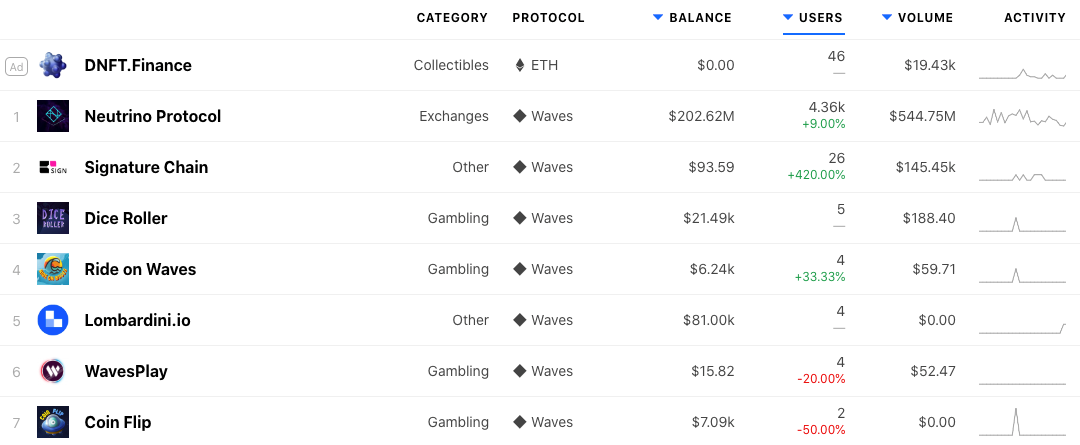Click the Neutrino Protocol logo icon
This screenshot has height=445, width=1080.
pyautogui.click(x=53, y=116)
